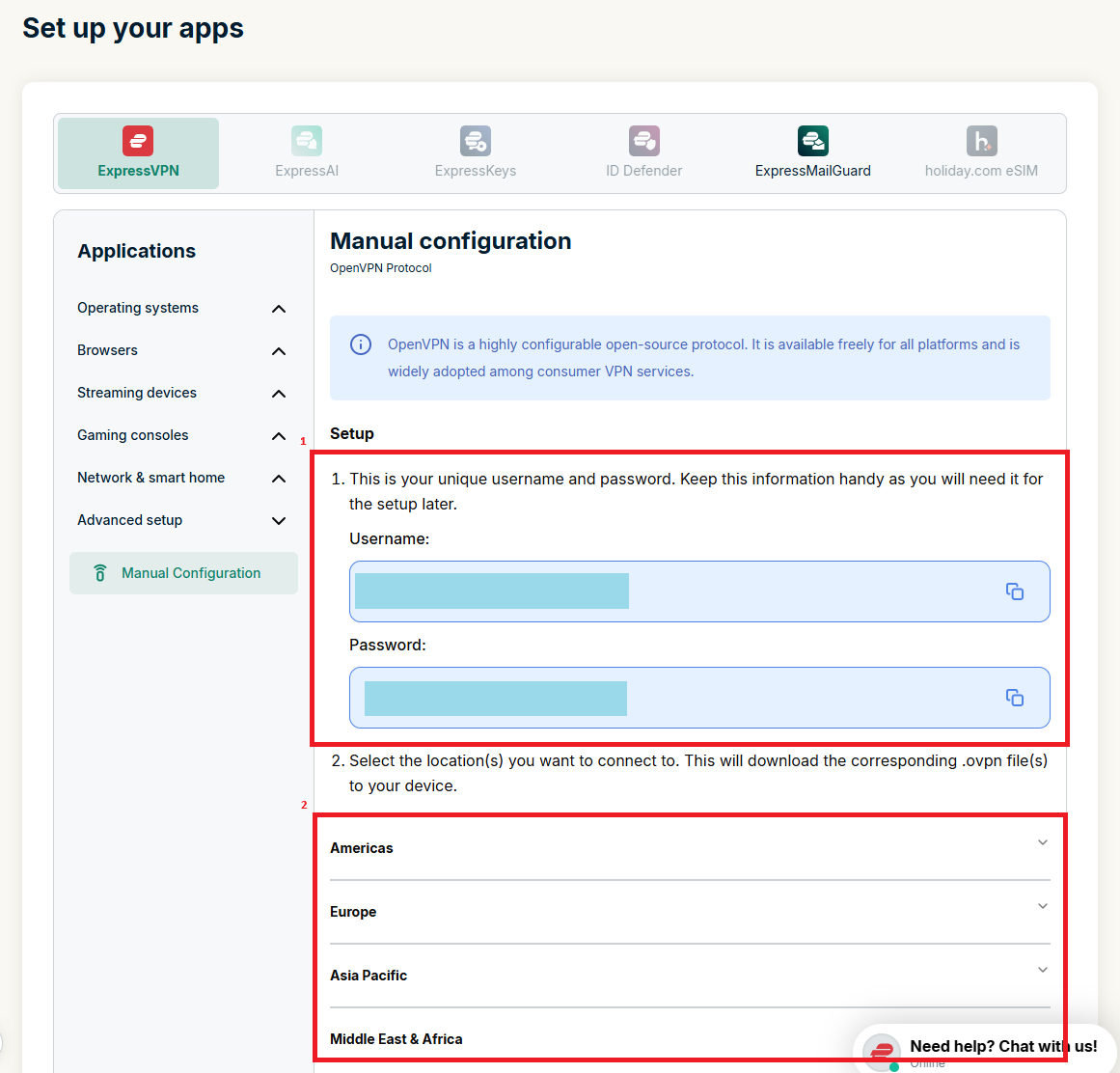Click the Gaming consoles label
Viewport: 1120px width, 1073px height.
pos(133,435)
